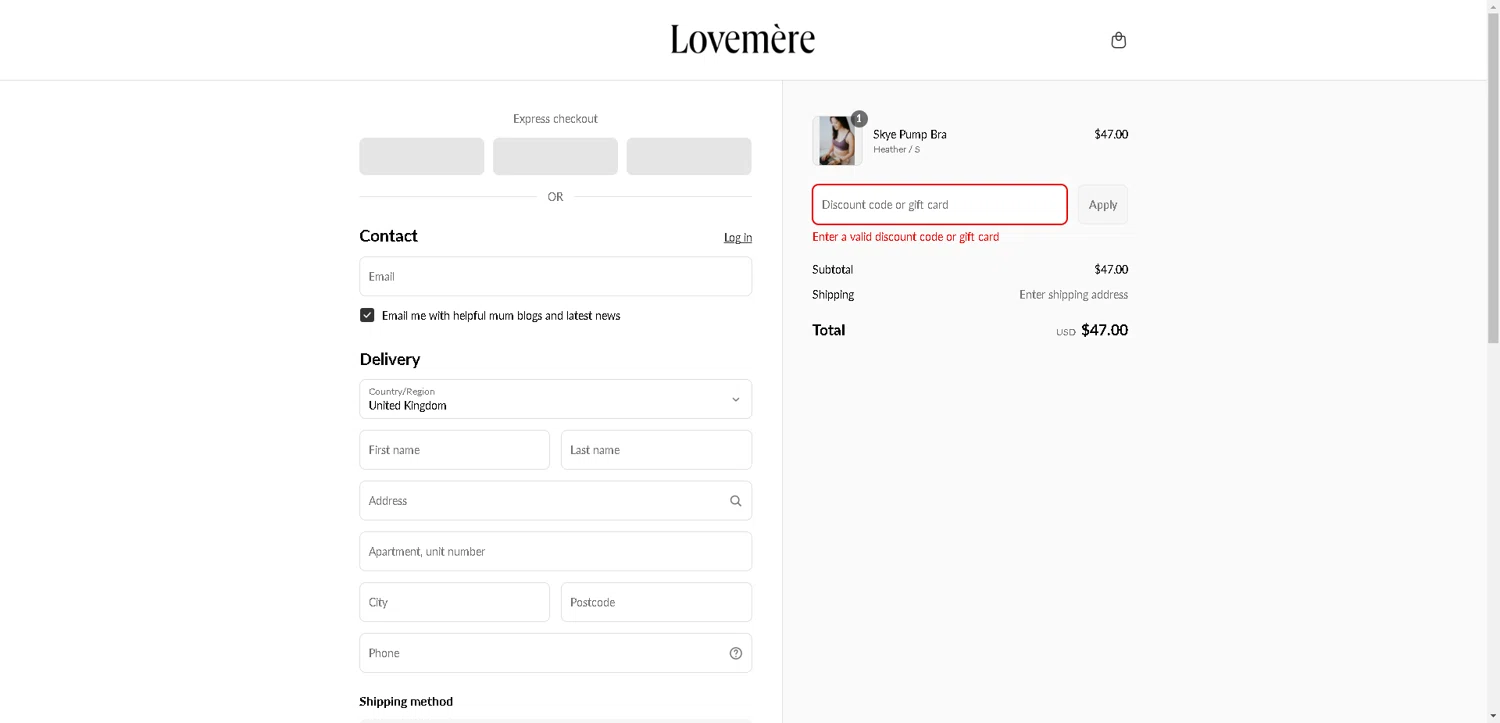Focus the Last name field
This screenshot has height=723, width=1500.
tap(656, 450)
